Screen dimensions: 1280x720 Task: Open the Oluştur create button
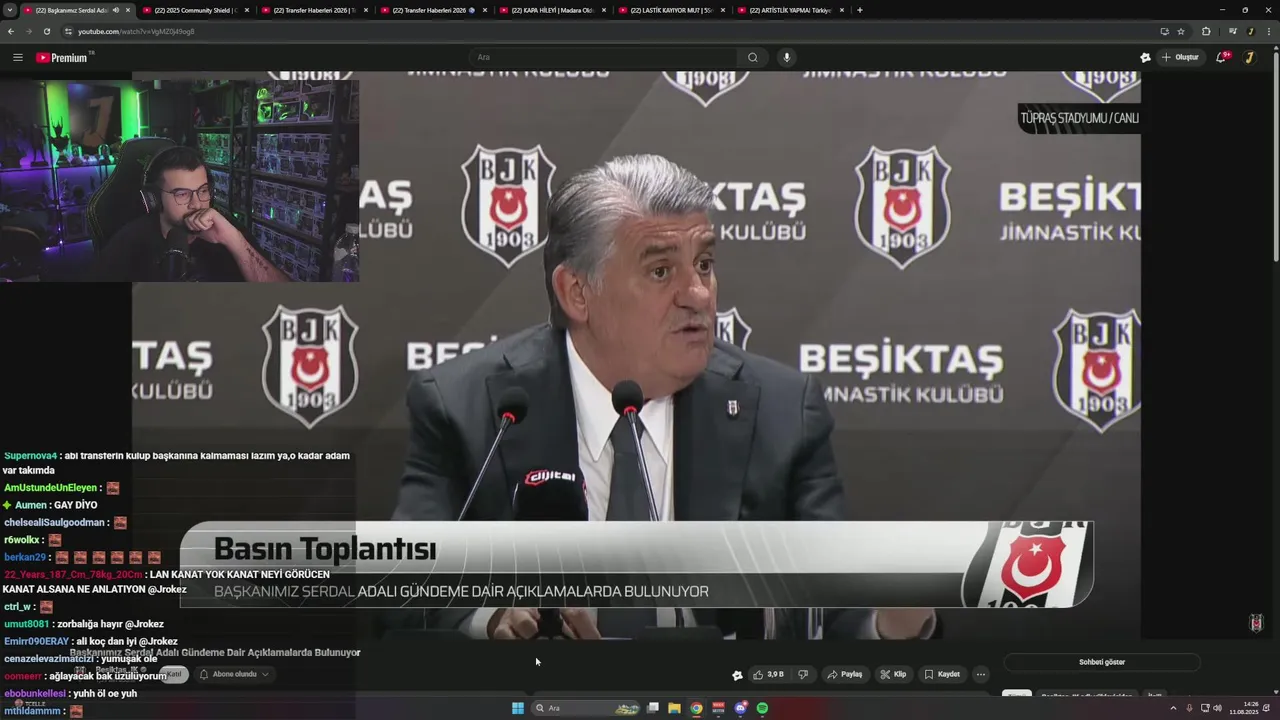[1180, 57]
